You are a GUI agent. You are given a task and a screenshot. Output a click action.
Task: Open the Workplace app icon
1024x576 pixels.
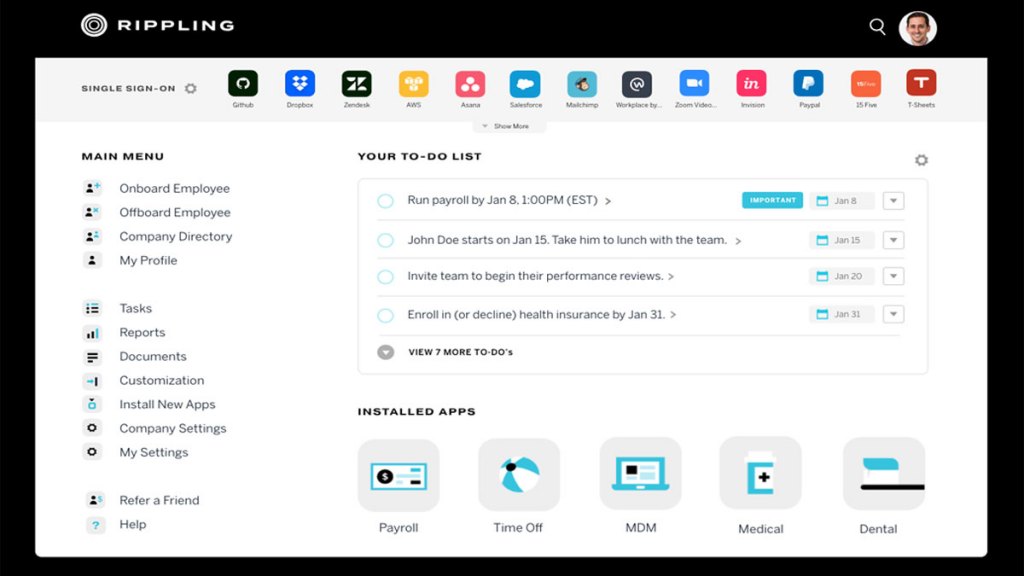637,84
